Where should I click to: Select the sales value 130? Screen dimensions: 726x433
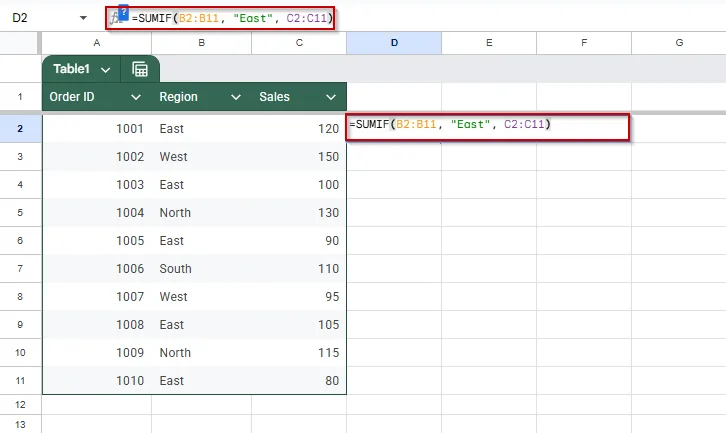(x=299, y=213)
